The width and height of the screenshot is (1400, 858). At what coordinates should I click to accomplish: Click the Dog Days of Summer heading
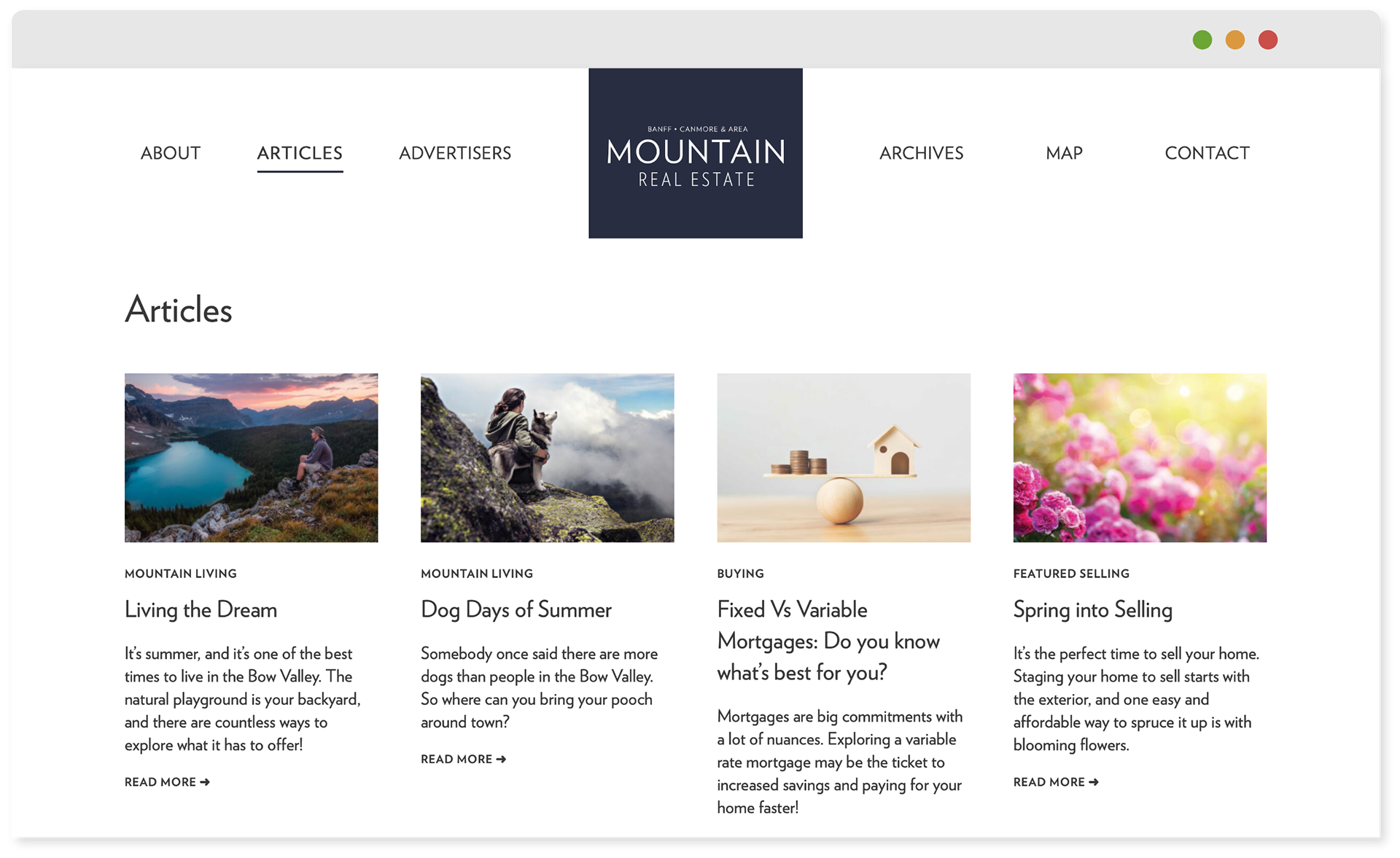516,609
